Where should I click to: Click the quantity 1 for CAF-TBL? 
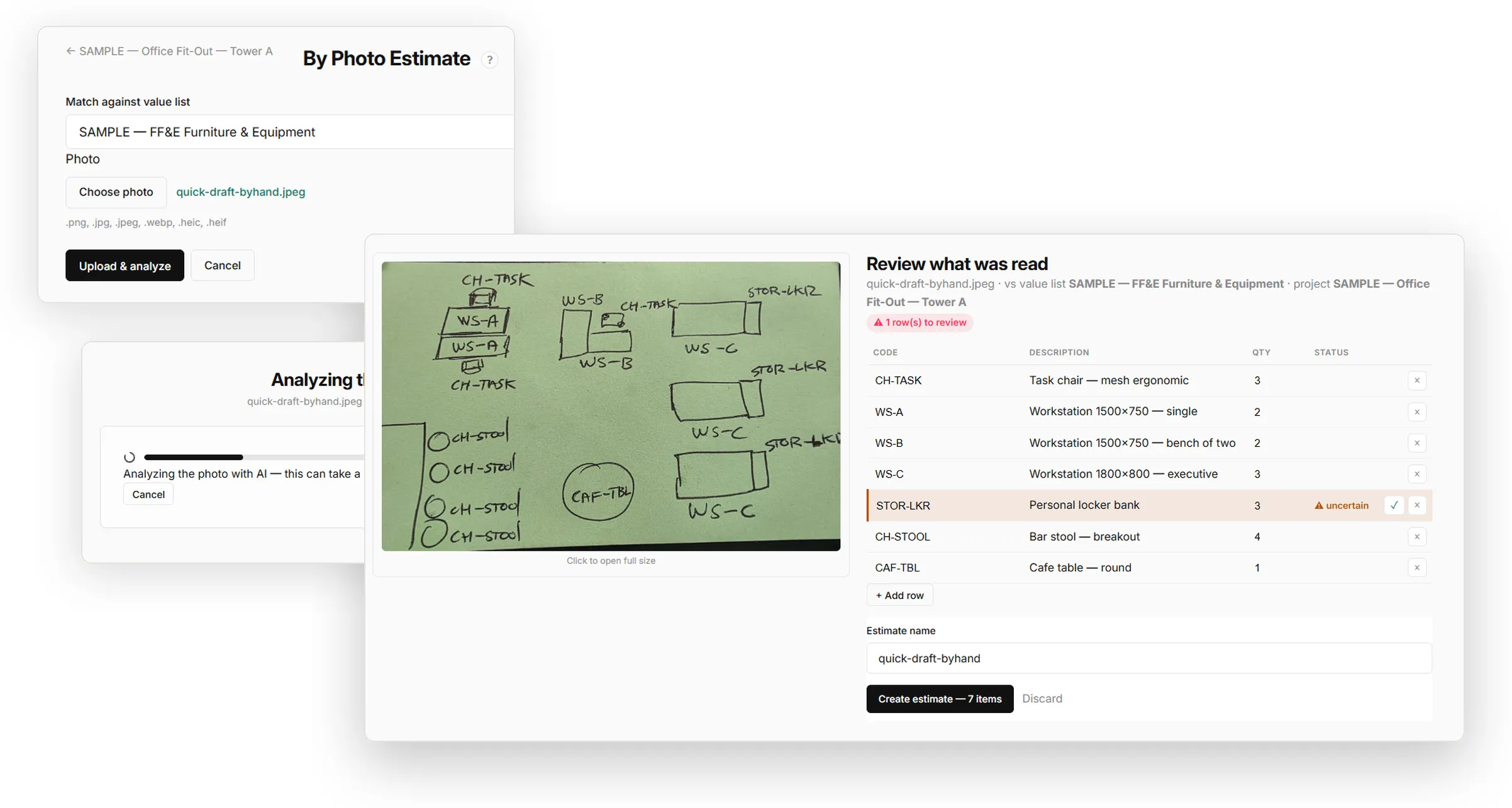[x=1257, y=568]
